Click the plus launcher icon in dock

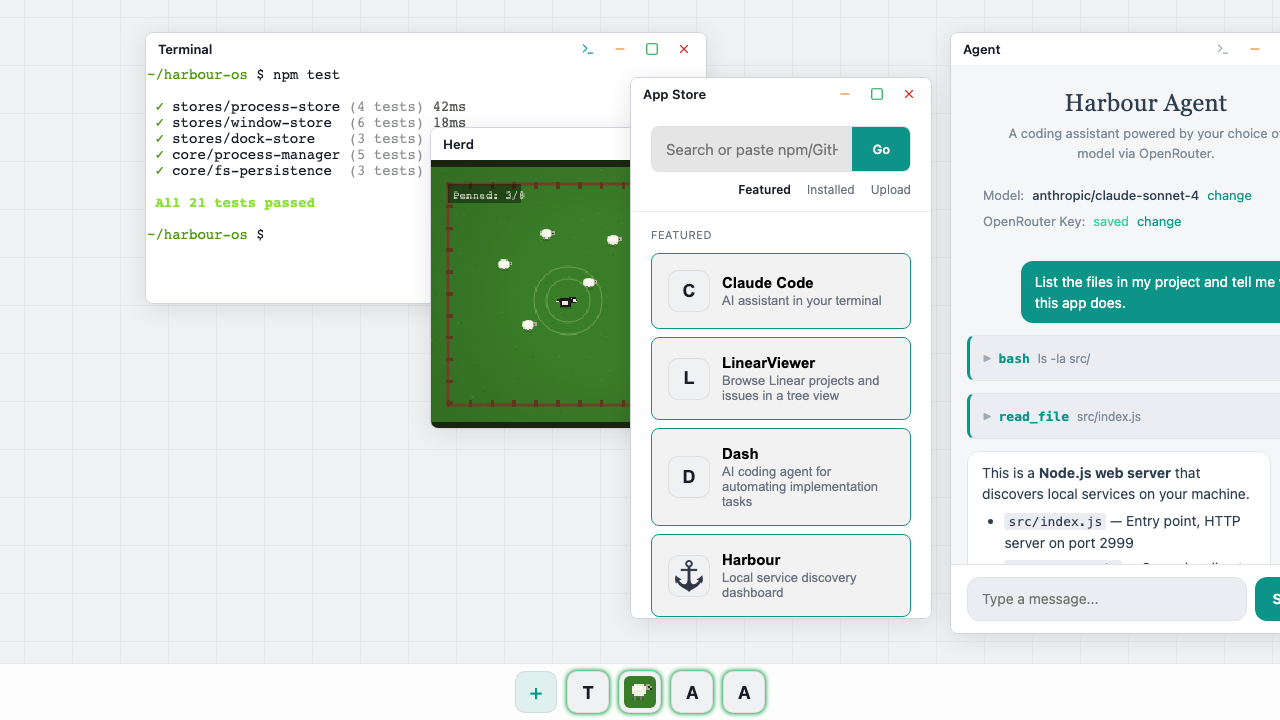click(536, 693)
